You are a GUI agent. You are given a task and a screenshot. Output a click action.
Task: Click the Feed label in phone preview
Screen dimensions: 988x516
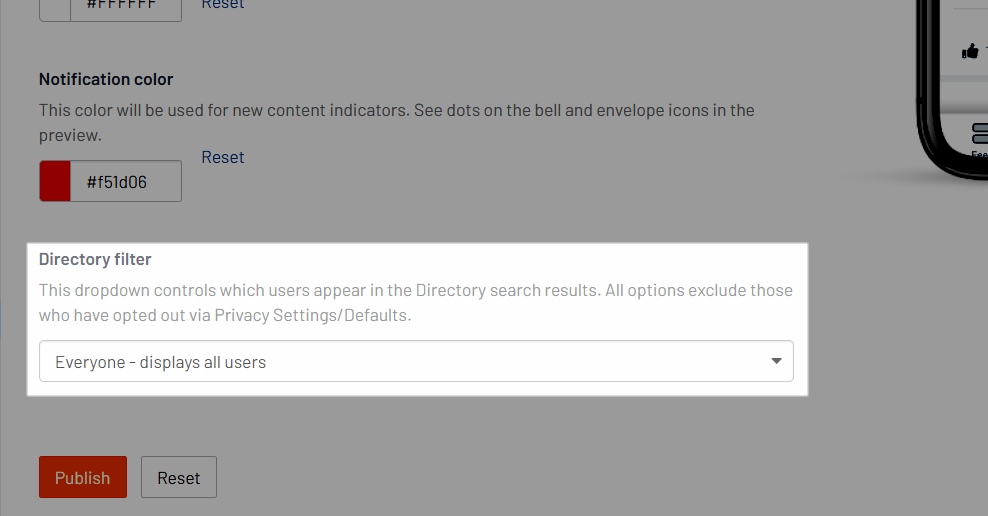[980, 154]
